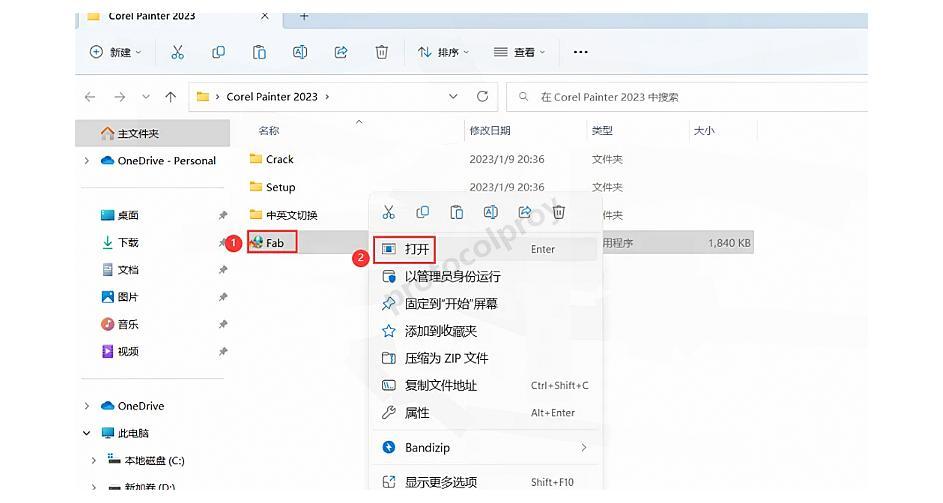
Task: Choose 固定到"开始"屏幕 in context menu
Action: [485, 304]
